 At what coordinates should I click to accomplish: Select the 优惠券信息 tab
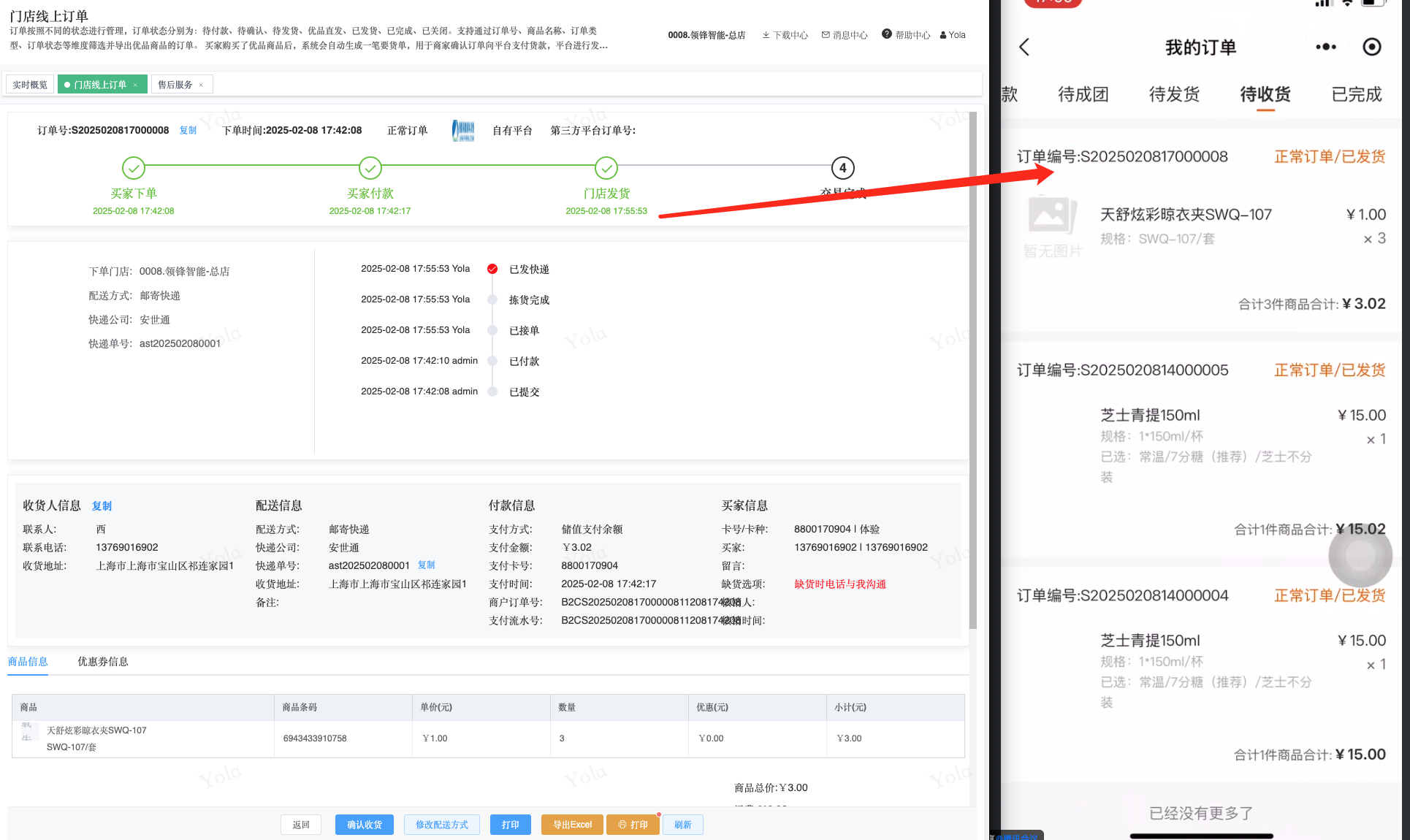click(102, 662)
